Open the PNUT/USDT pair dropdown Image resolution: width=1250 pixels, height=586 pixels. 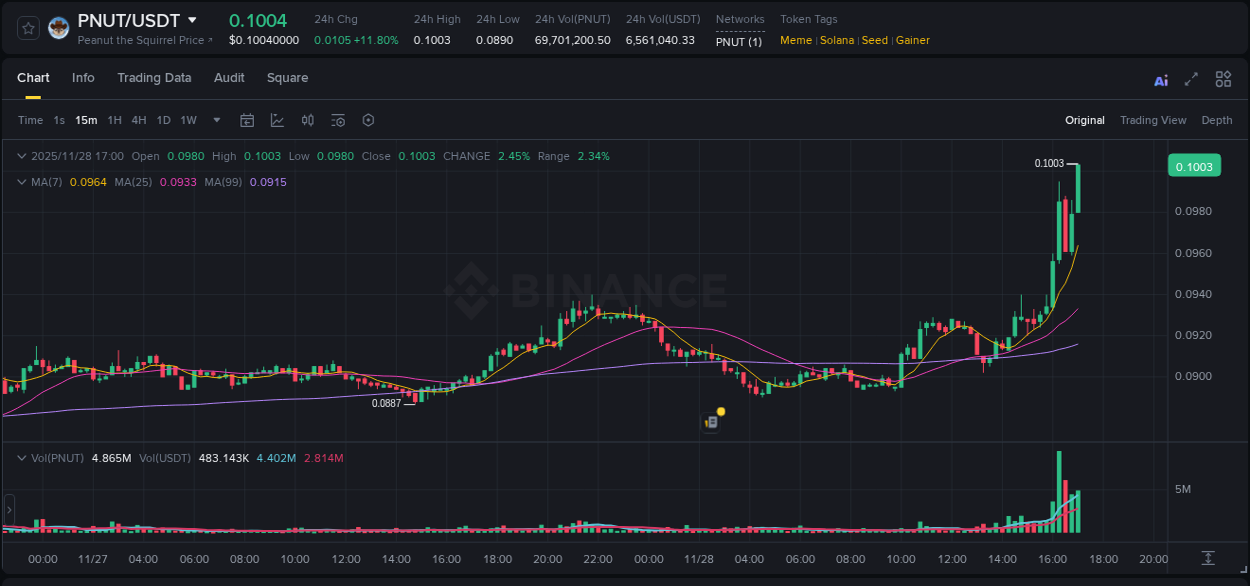(192, 20)
